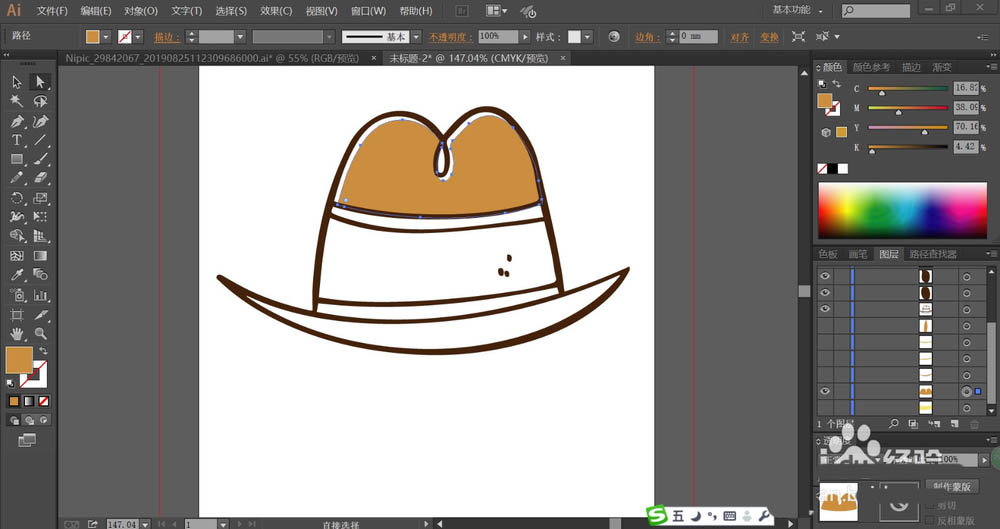Viewport: 1000px width, 529px height.
Task: Select the Hand tool
Action: pos(17,333)
